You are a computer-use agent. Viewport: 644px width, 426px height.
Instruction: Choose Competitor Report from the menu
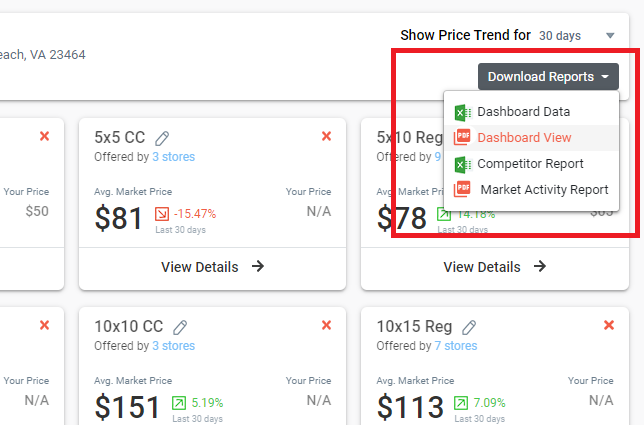point(531,164)
